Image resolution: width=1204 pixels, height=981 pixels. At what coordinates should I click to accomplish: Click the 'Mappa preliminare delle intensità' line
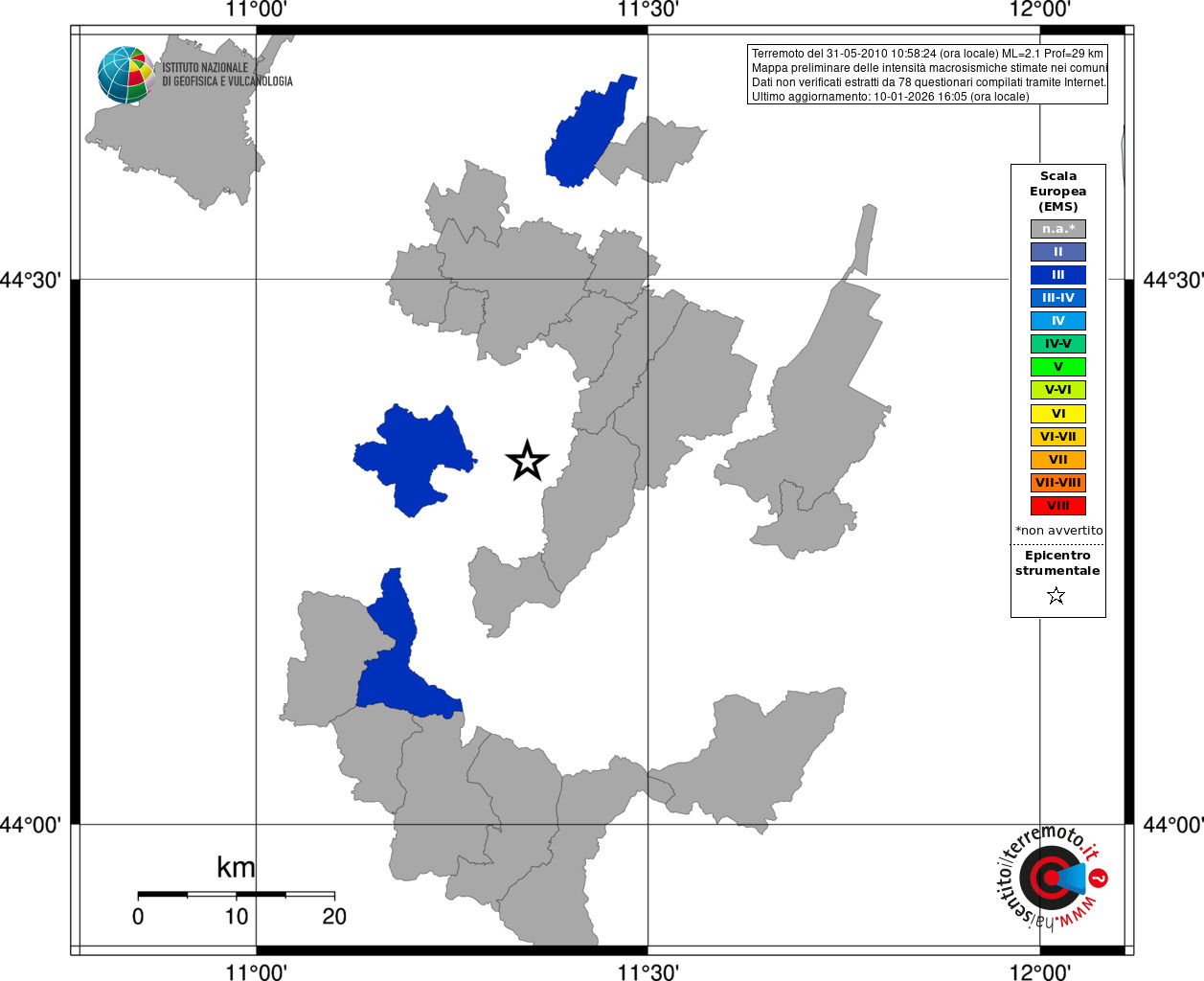click(x=928, y=68)
